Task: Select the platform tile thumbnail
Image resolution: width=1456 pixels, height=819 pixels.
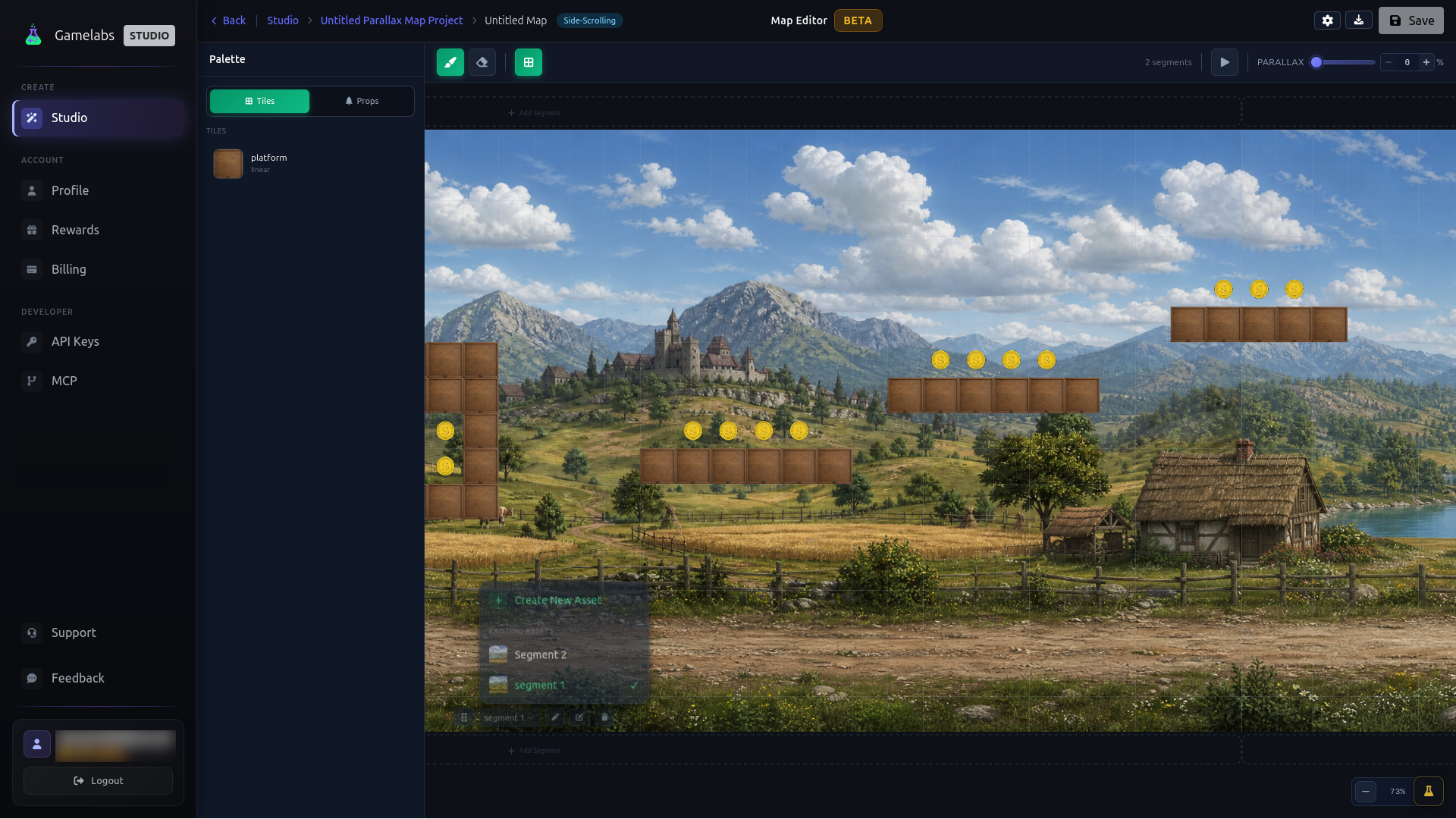Action: pyautogui.click(x=227, y=163)
